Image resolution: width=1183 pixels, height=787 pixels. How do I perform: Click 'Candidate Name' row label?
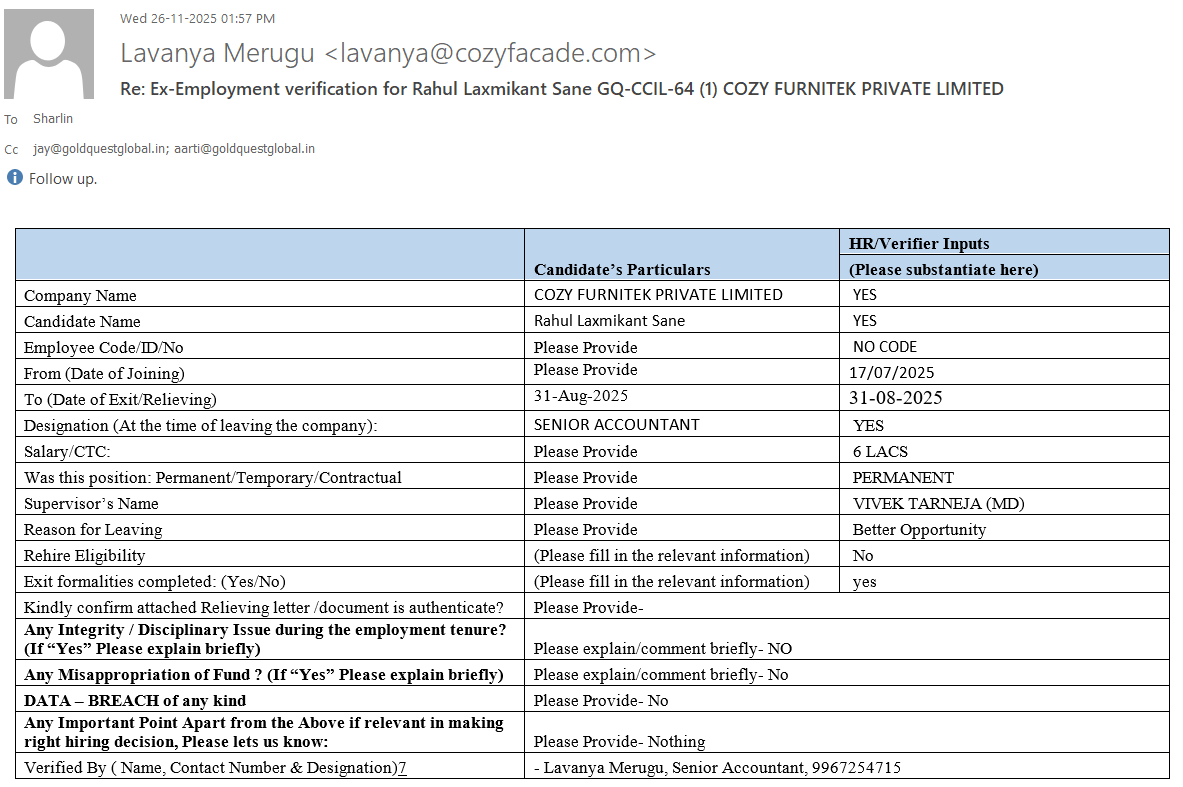click(x=81, y=321)
